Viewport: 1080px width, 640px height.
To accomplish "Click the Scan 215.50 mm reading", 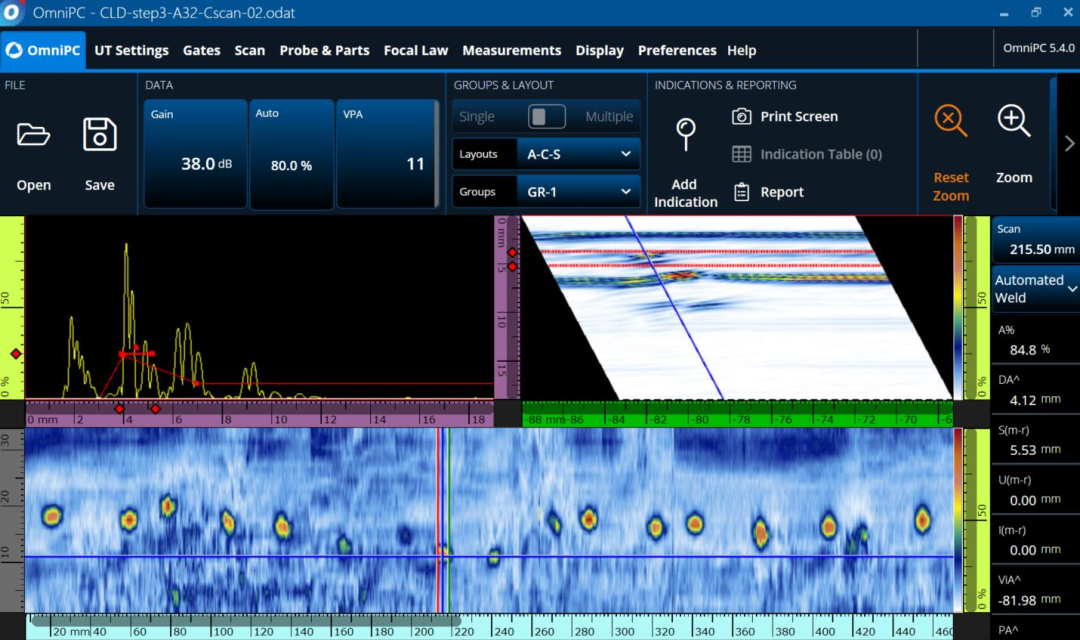I will 1035,240.
